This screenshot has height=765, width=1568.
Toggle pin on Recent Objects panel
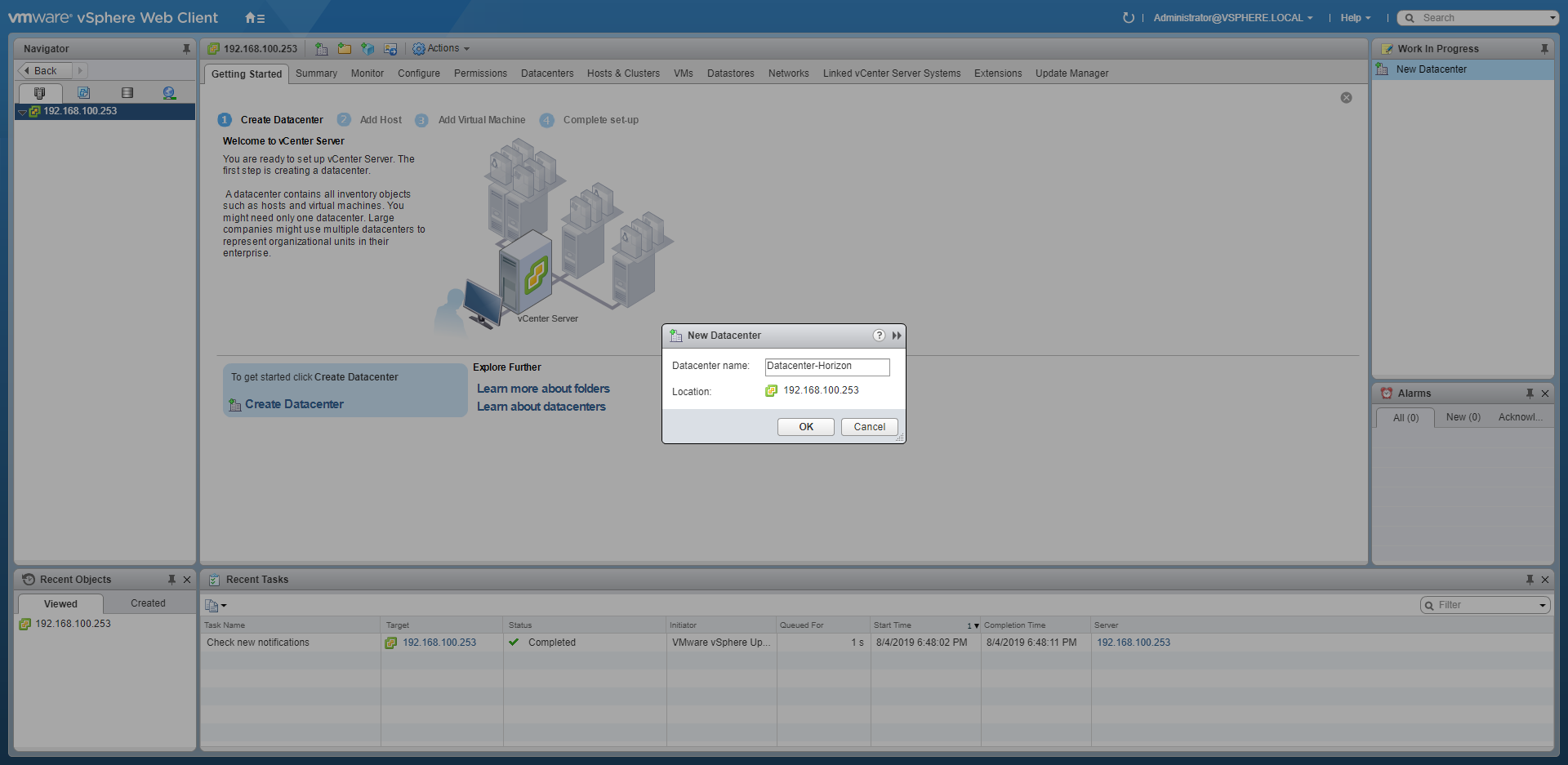tap(171, 580)
